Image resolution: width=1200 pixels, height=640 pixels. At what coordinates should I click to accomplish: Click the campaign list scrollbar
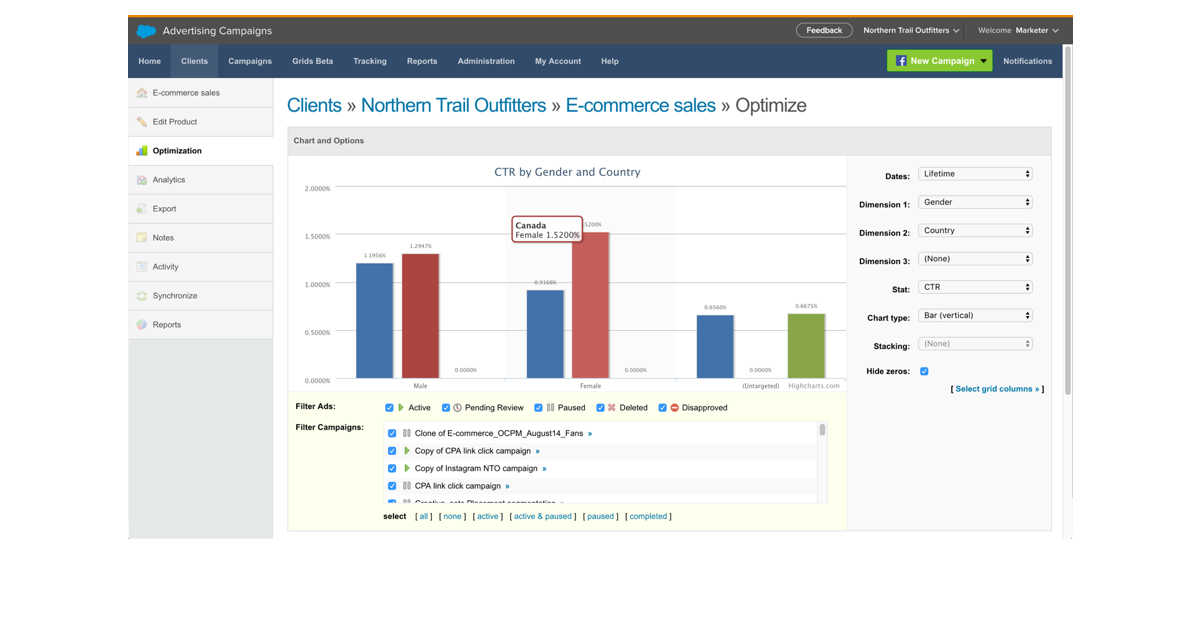point(822,431)
